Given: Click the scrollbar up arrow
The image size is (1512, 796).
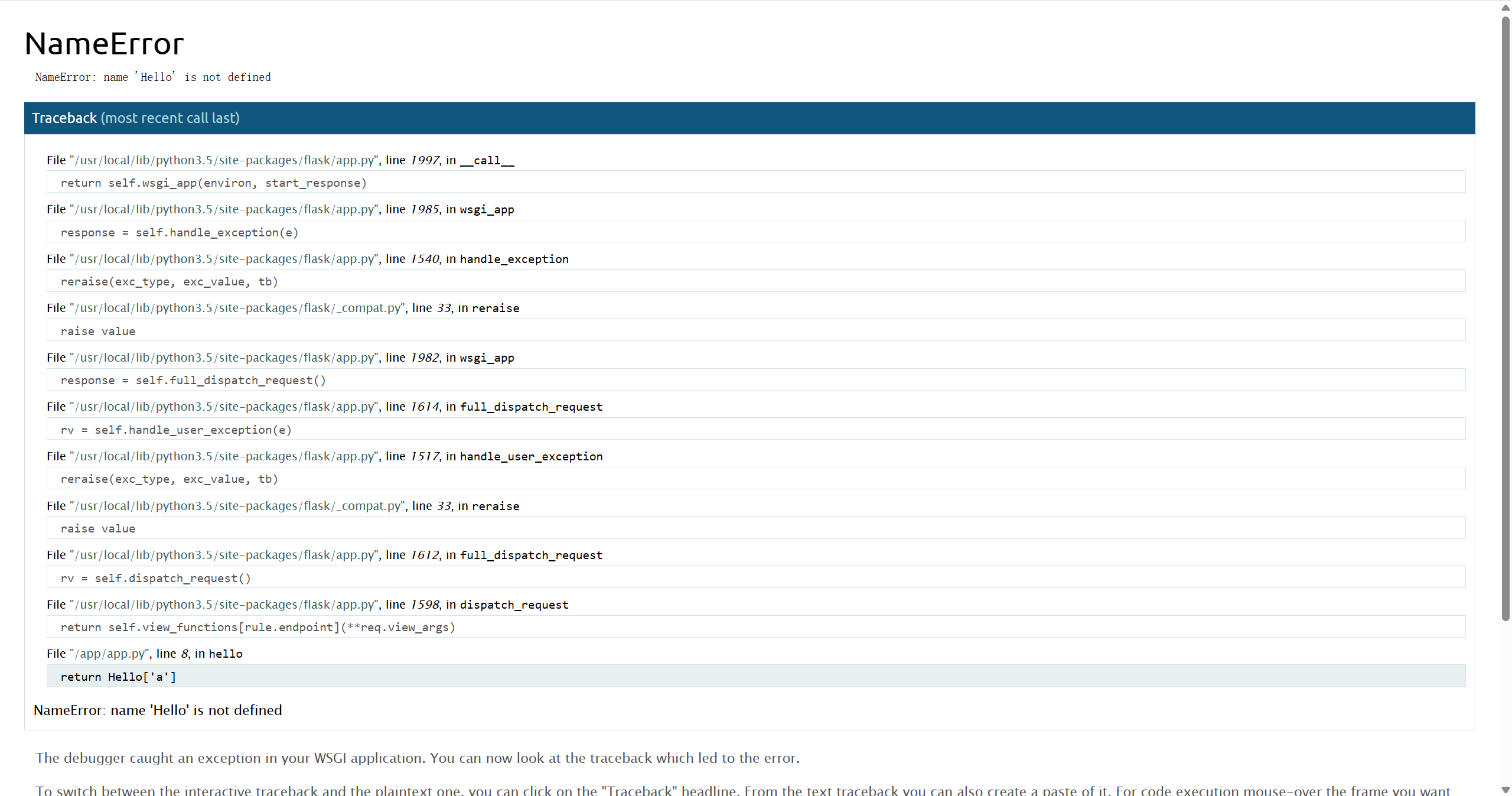Looking at the screenshot, I should pos(1506,7).
